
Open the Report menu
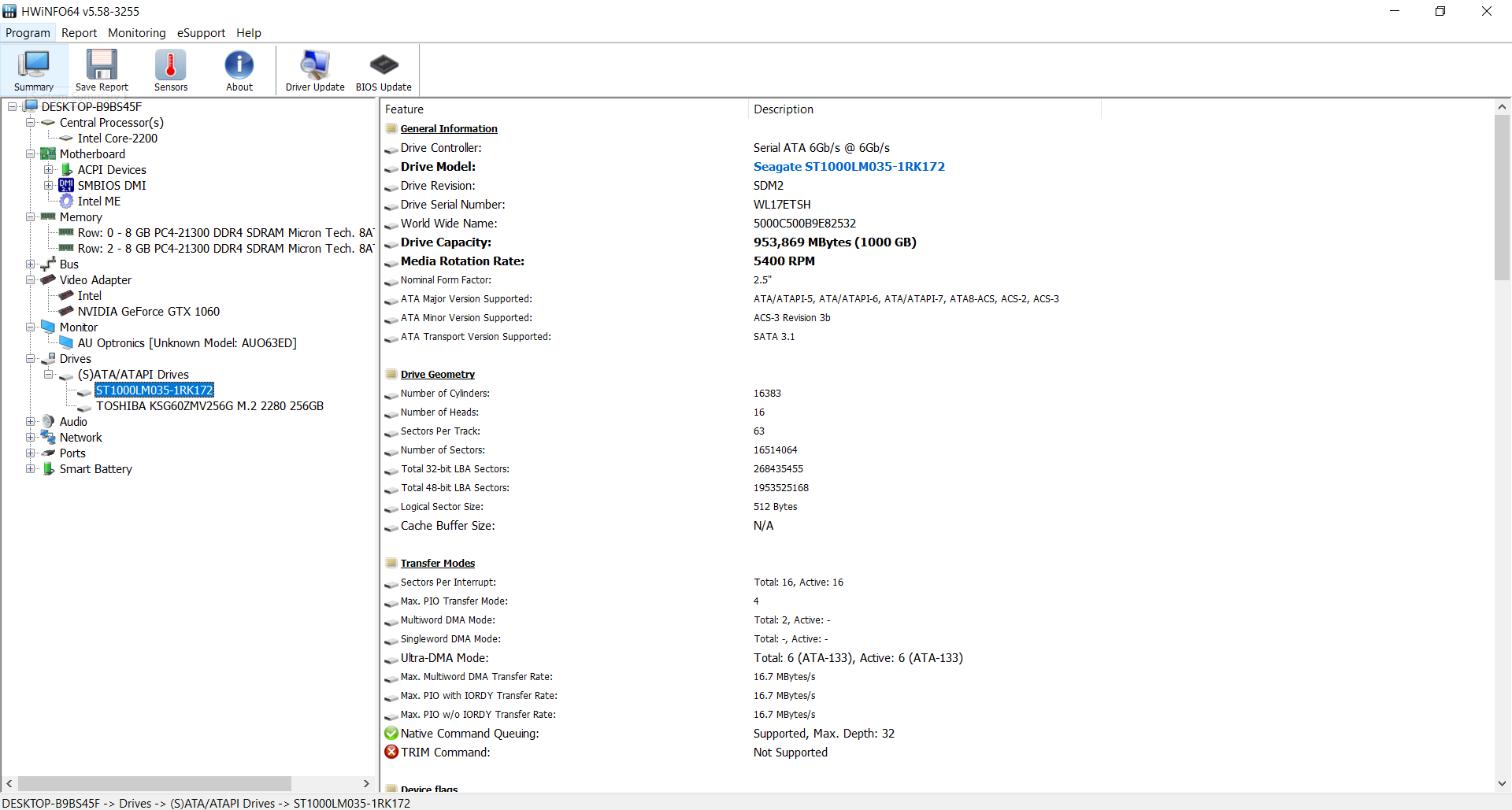pyautogui.click(x=79, y=33)
